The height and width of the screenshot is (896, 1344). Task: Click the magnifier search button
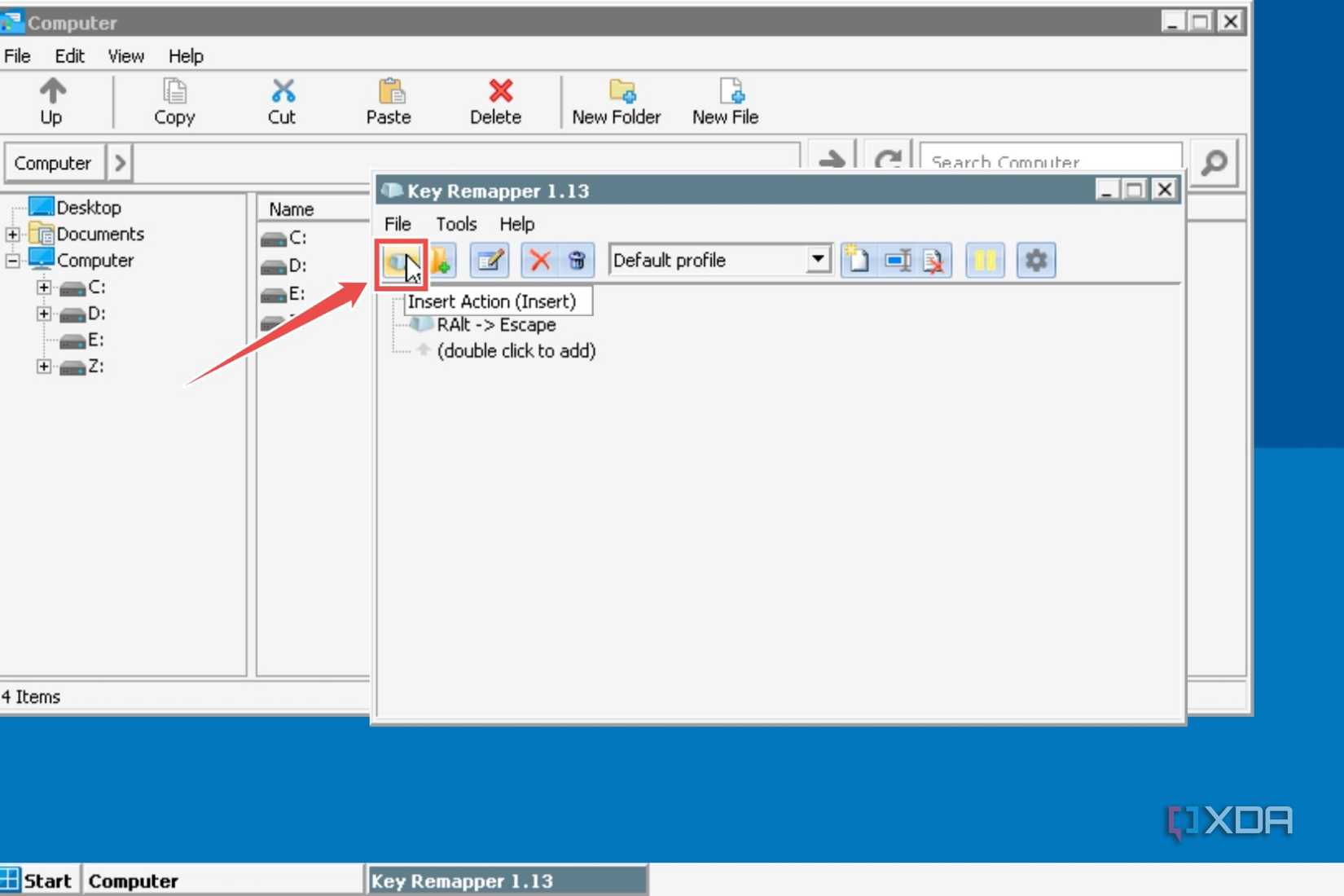click(1214, 162)
